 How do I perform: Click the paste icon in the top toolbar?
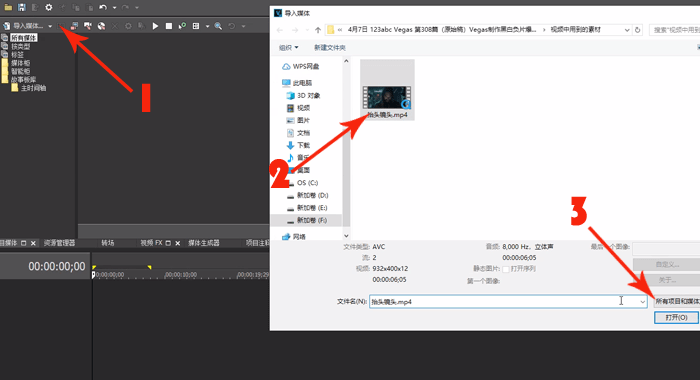point(90,7)
